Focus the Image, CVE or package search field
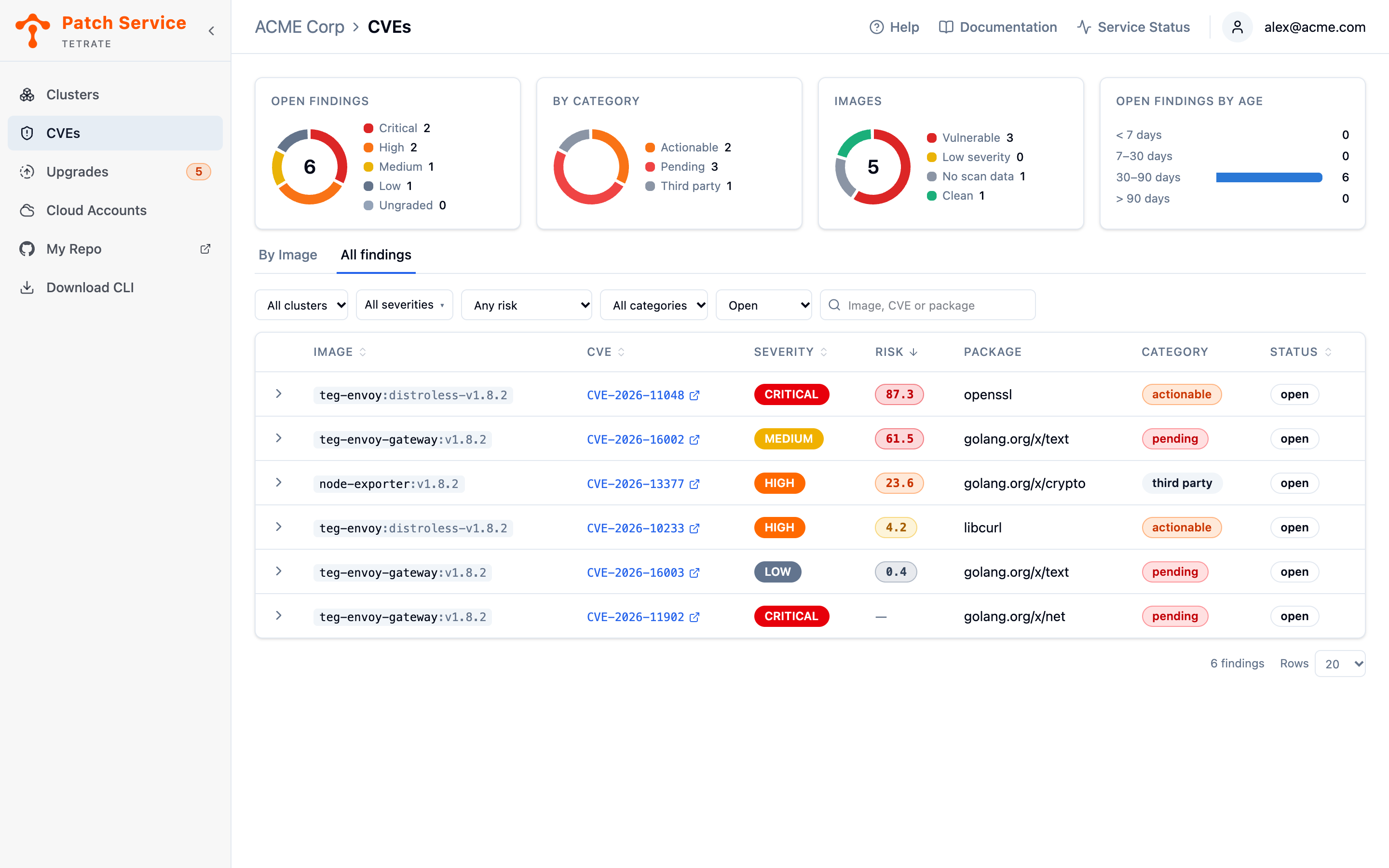Screen dimensions: 1389x868 [927, 305]
